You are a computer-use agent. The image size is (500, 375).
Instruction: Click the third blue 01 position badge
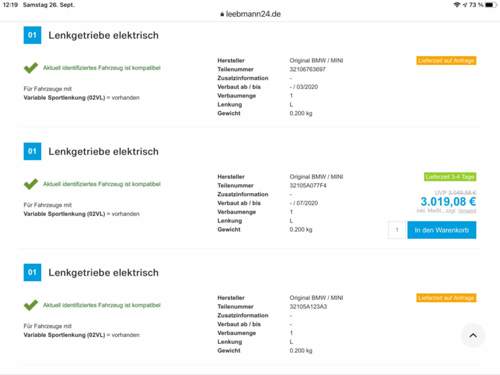pos(32,272)
